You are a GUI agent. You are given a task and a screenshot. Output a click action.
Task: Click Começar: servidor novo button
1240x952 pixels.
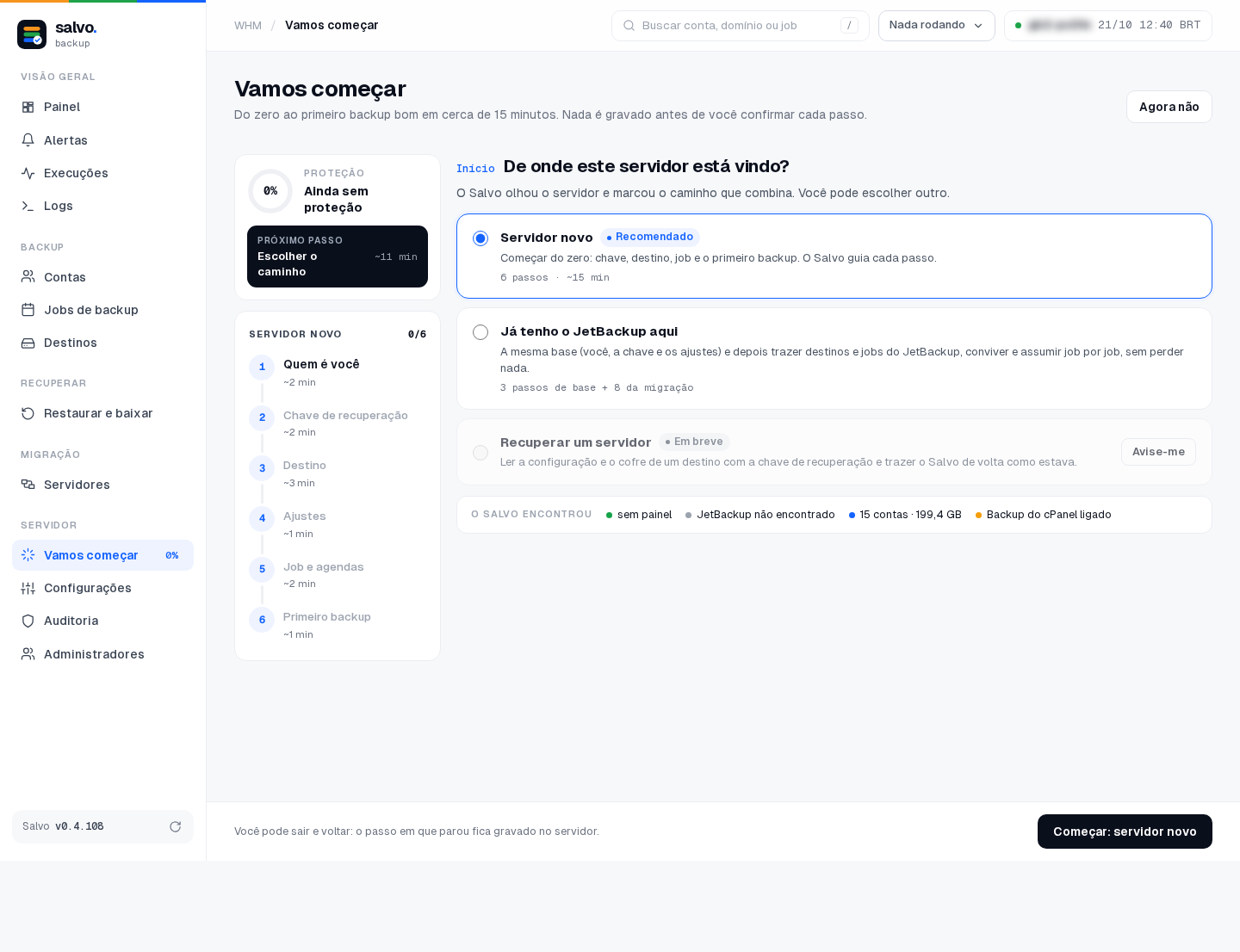[1125, 831]
